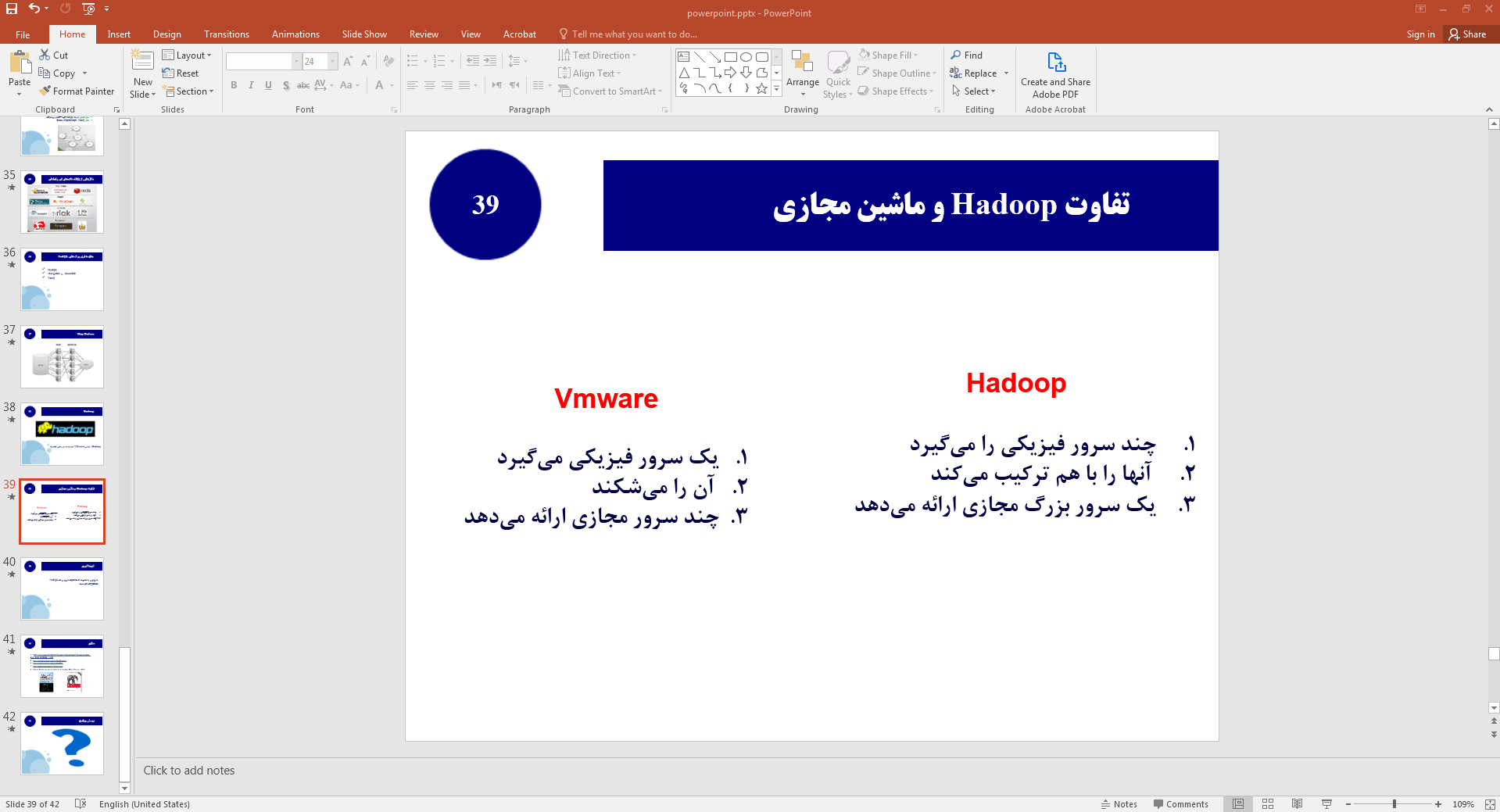Open spell check icon in status bar
The height and width of the screenshot is (812, 1500).
pos(80,804)
